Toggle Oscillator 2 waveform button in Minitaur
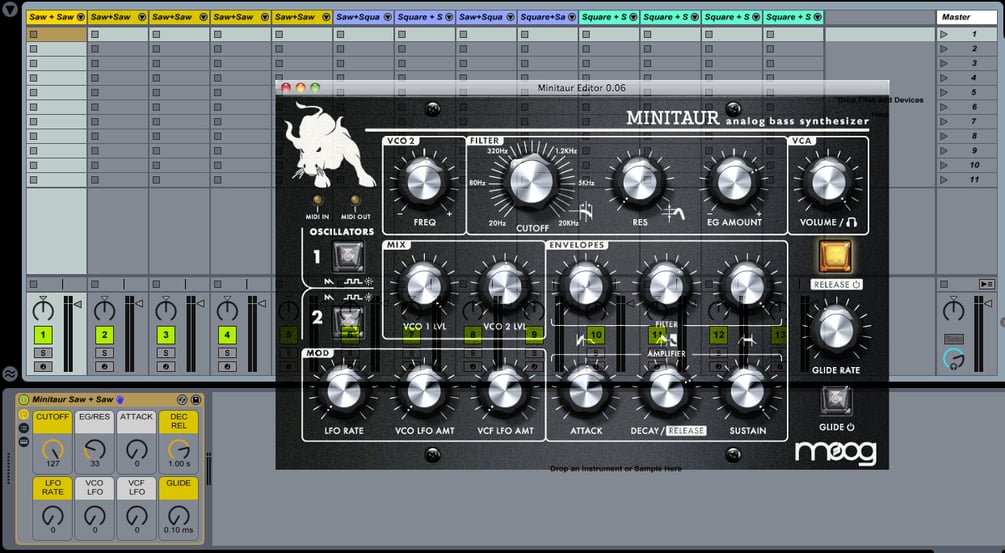The image size is (1005, 553). (348, 322)
